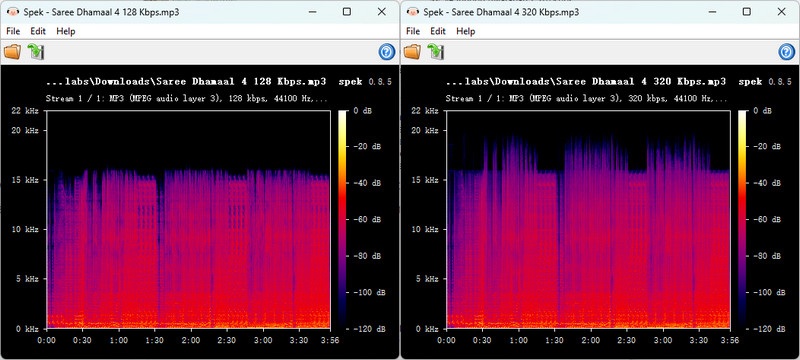Click the '2:30' time label in 128 Kbps window
Viewport: 800px width, 360px height.
click(x=227, y=340)
